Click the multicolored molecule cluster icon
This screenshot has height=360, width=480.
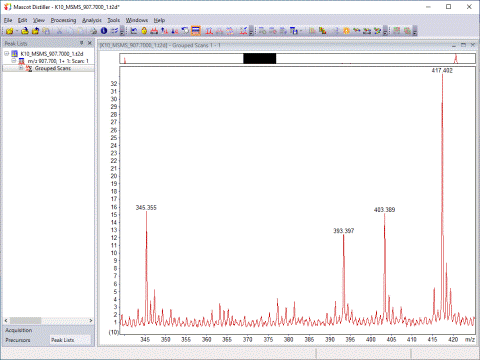coord(377,31)
